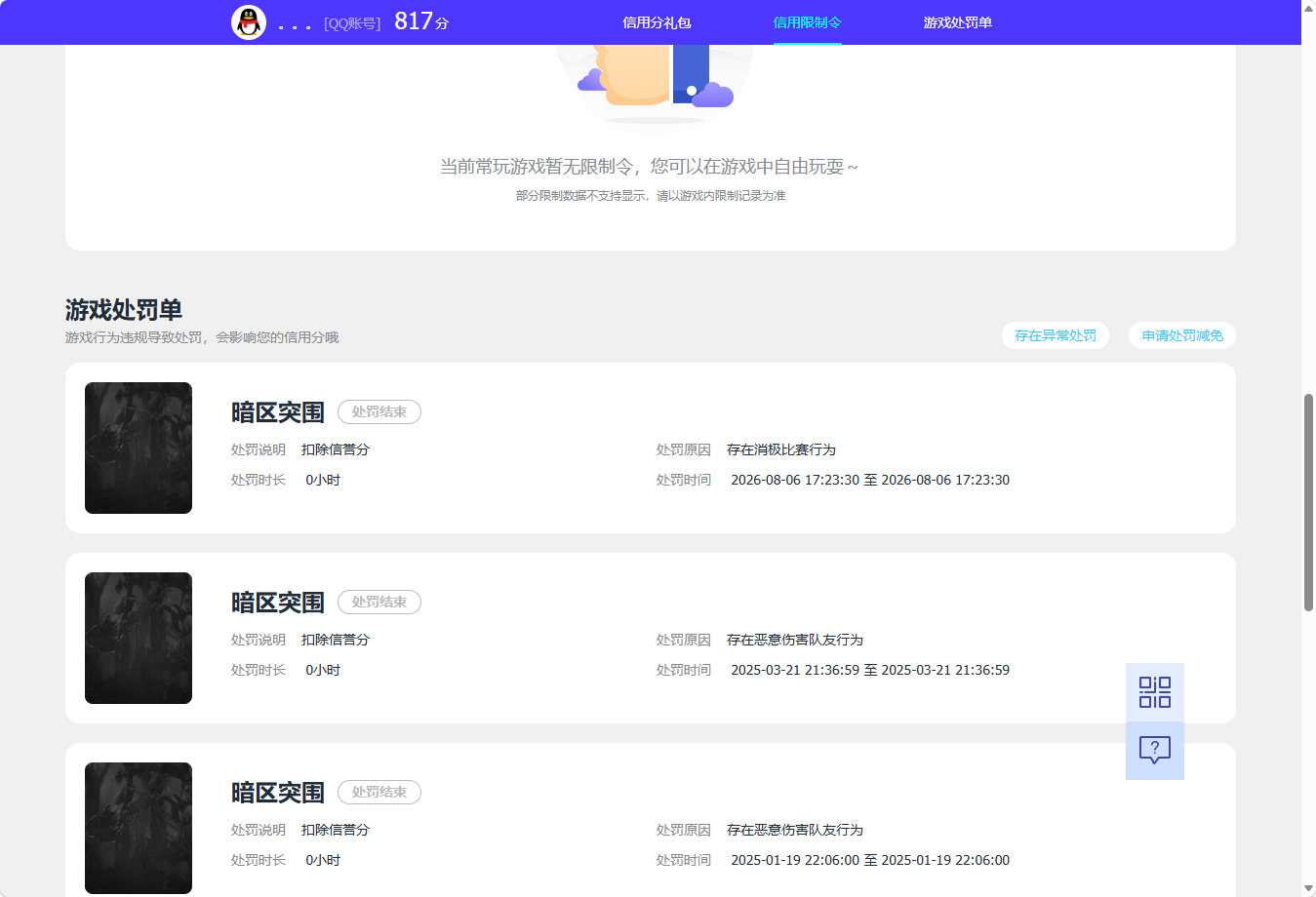Click the 存在异常处罚 button
1316x897 pixels.
pos(1056,335)
